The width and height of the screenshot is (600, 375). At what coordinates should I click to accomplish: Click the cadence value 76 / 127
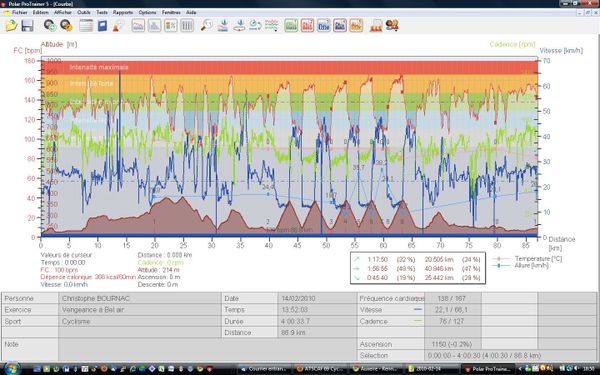click(x=452, y=321)
